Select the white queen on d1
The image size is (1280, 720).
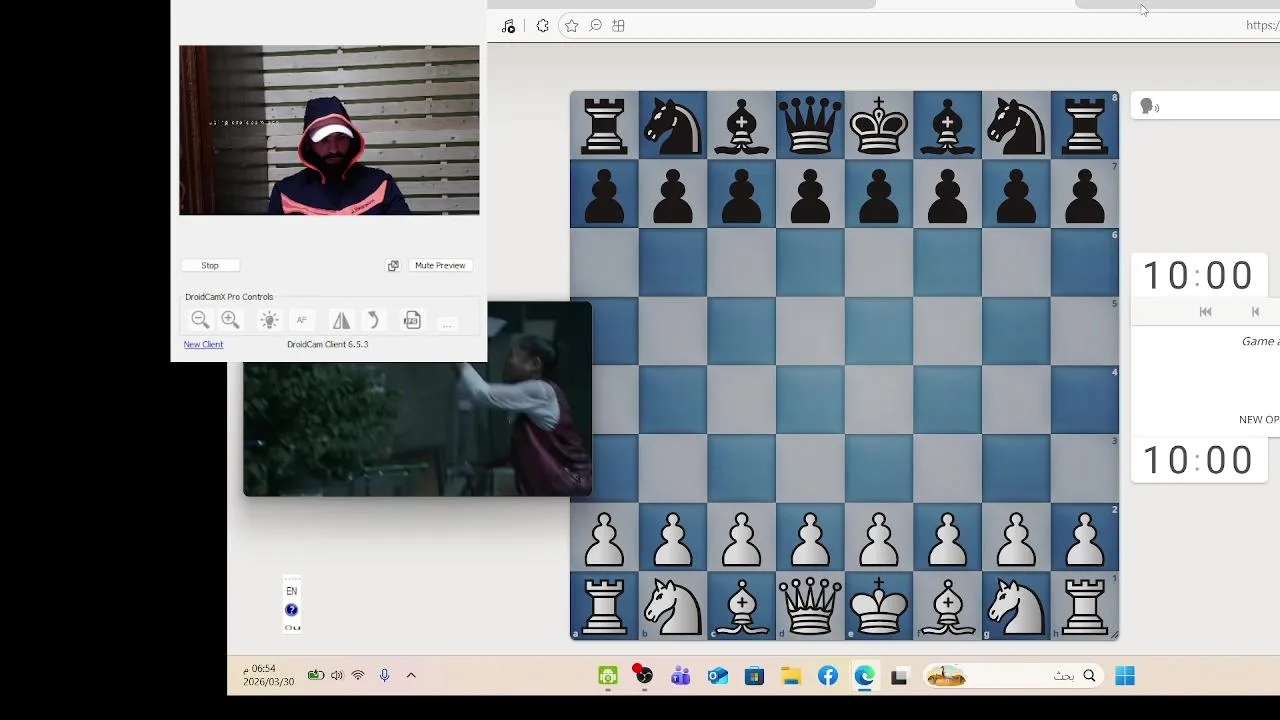point(810,606)
